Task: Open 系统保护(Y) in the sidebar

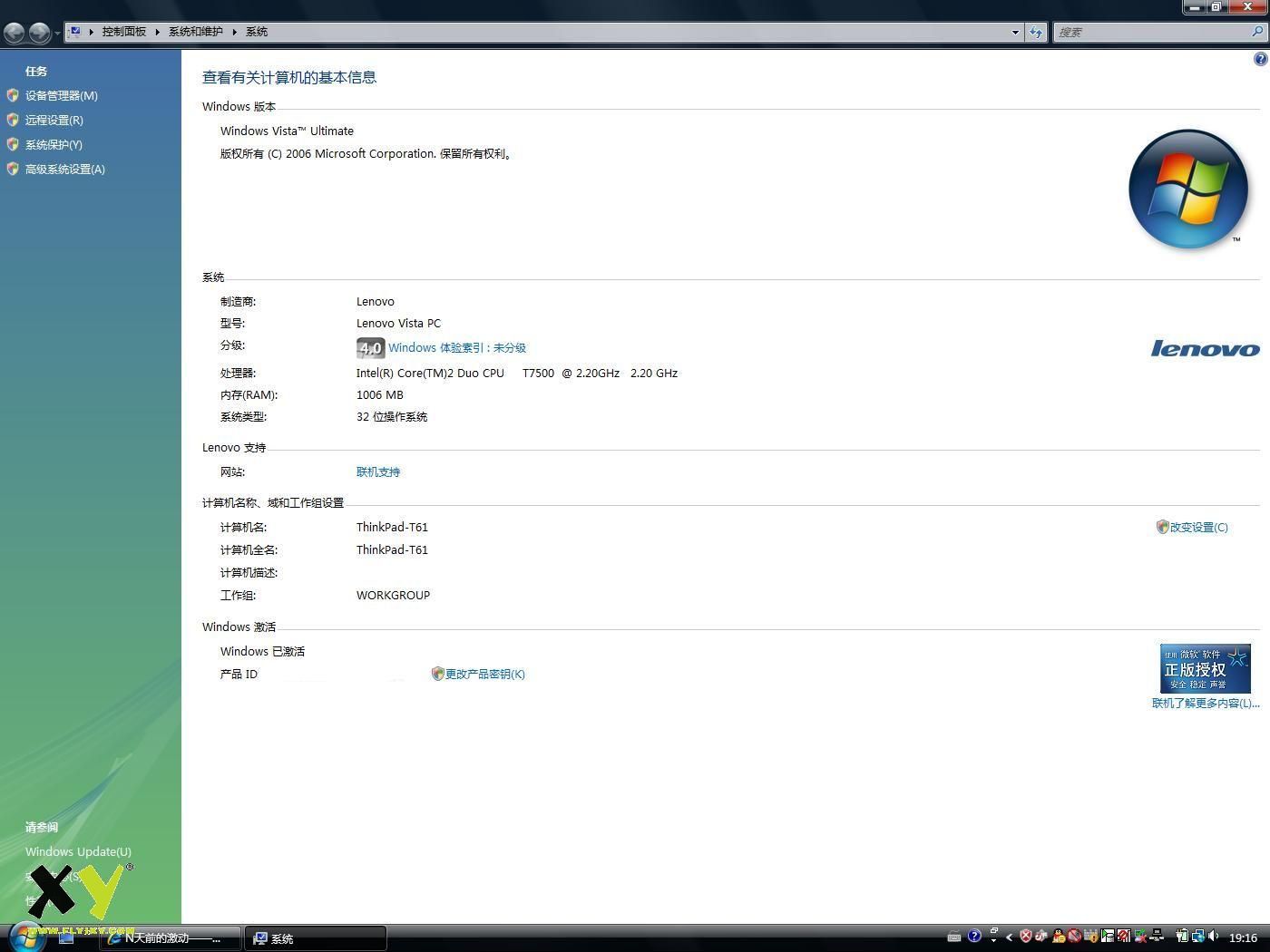Action: [54, 144]
